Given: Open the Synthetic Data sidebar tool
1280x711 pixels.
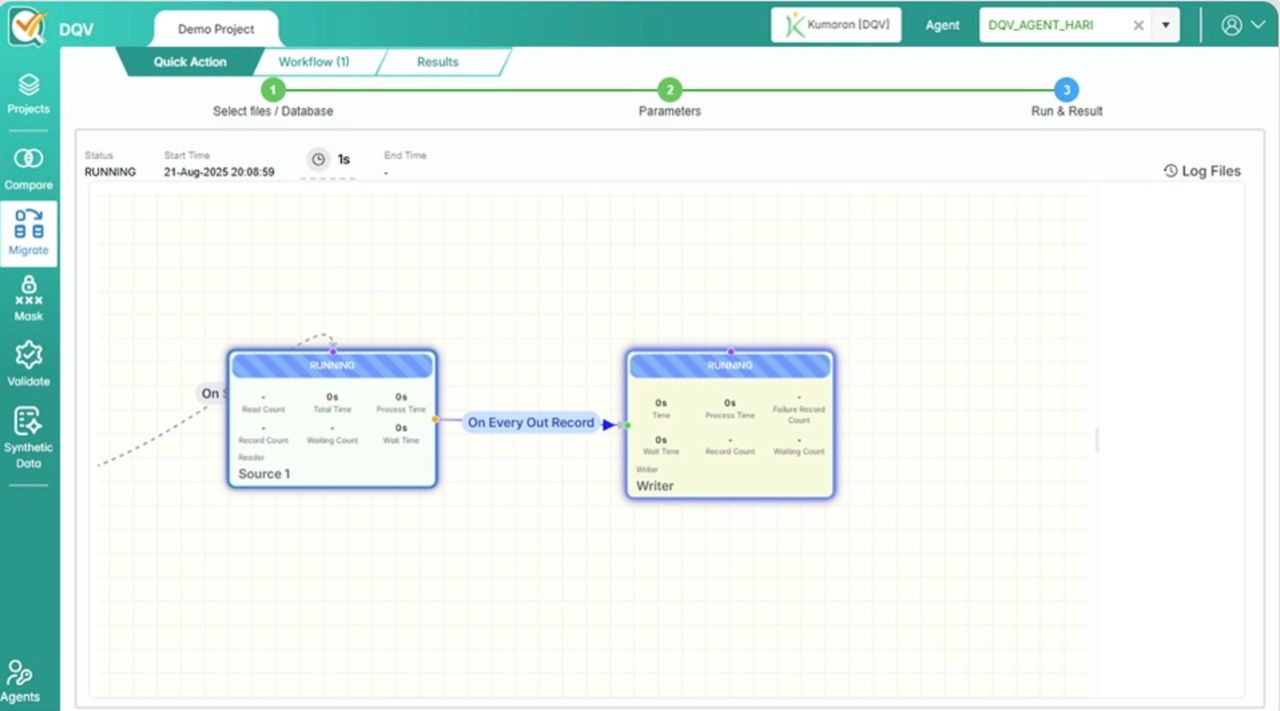Looking at the screenshot, I should pos(28,438).
